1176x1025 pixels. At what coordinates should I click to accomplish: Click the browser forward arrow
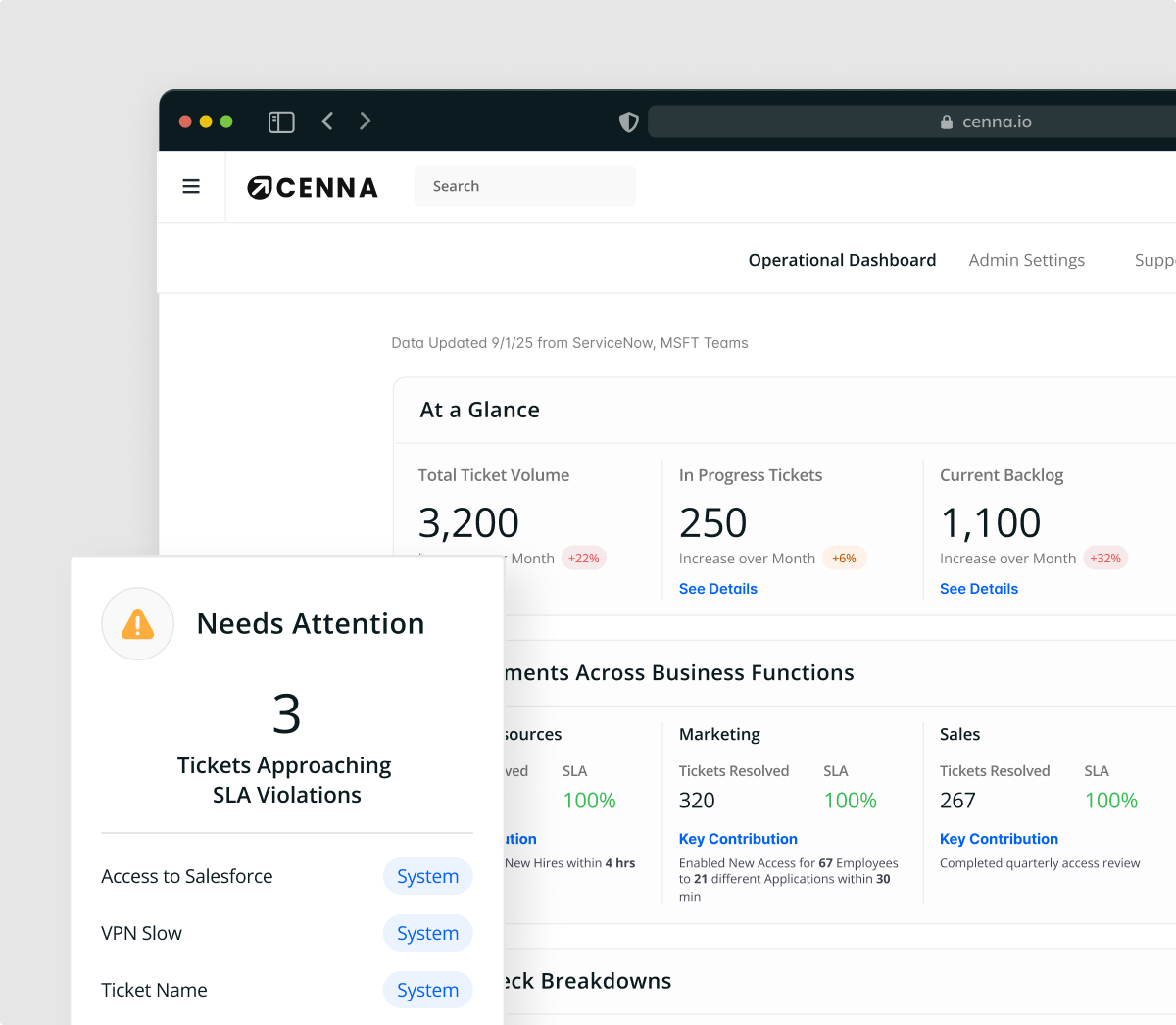[365, 122]
